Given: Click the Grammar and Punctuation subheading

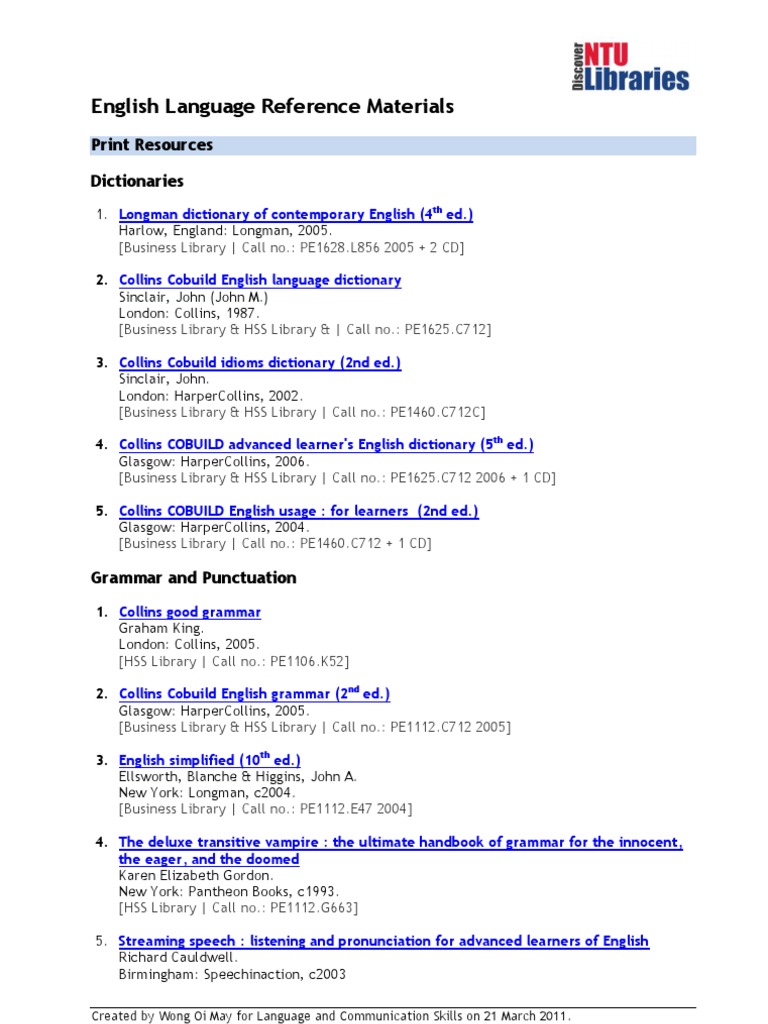Looking at the screenshot, I should [193, 578].
